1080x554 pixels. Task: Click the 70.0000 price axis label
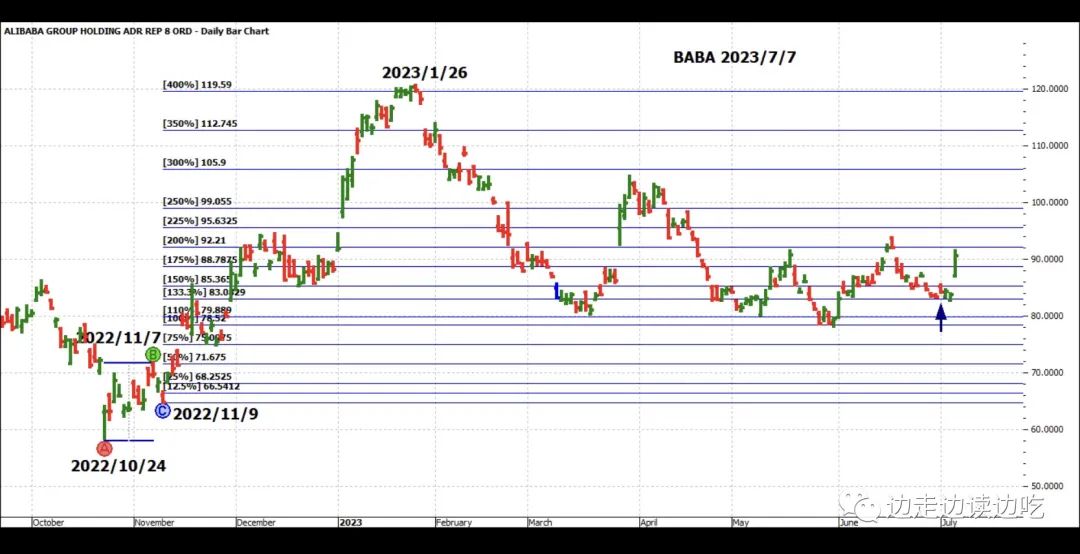point(1046,373)
